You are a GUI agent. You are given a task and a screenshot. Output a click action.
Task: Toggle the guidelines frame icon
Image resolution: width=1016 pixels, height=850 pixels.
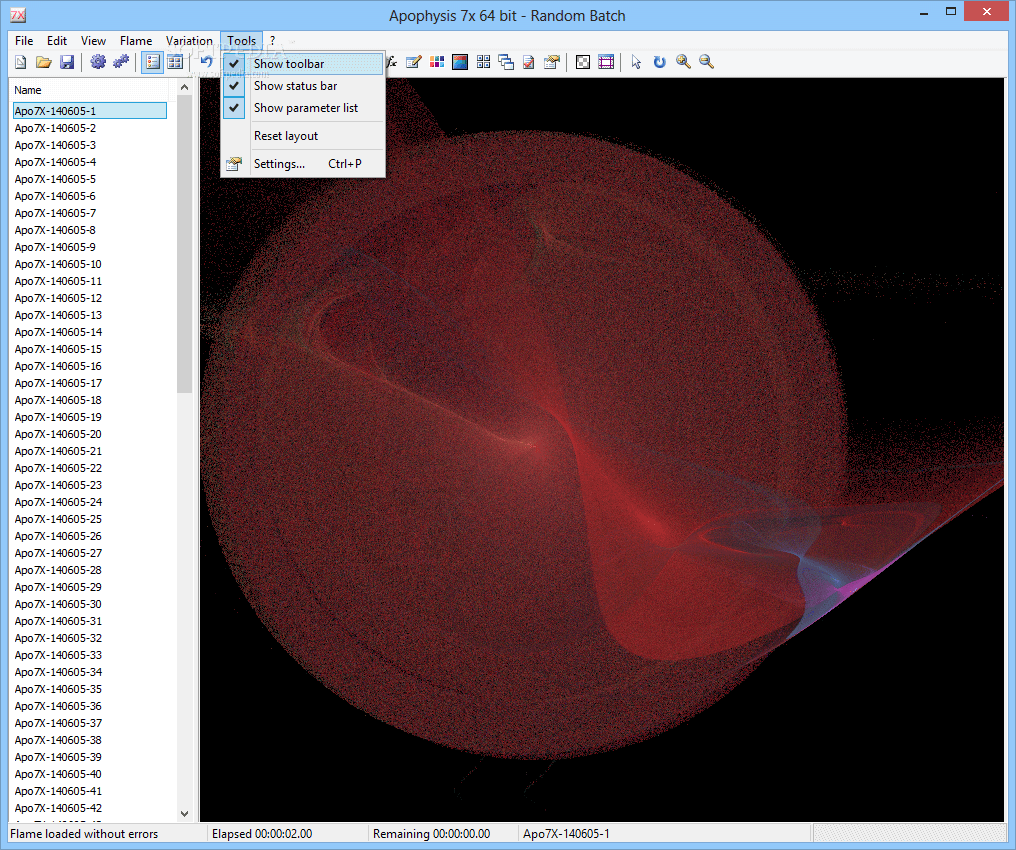coord(606,62)
